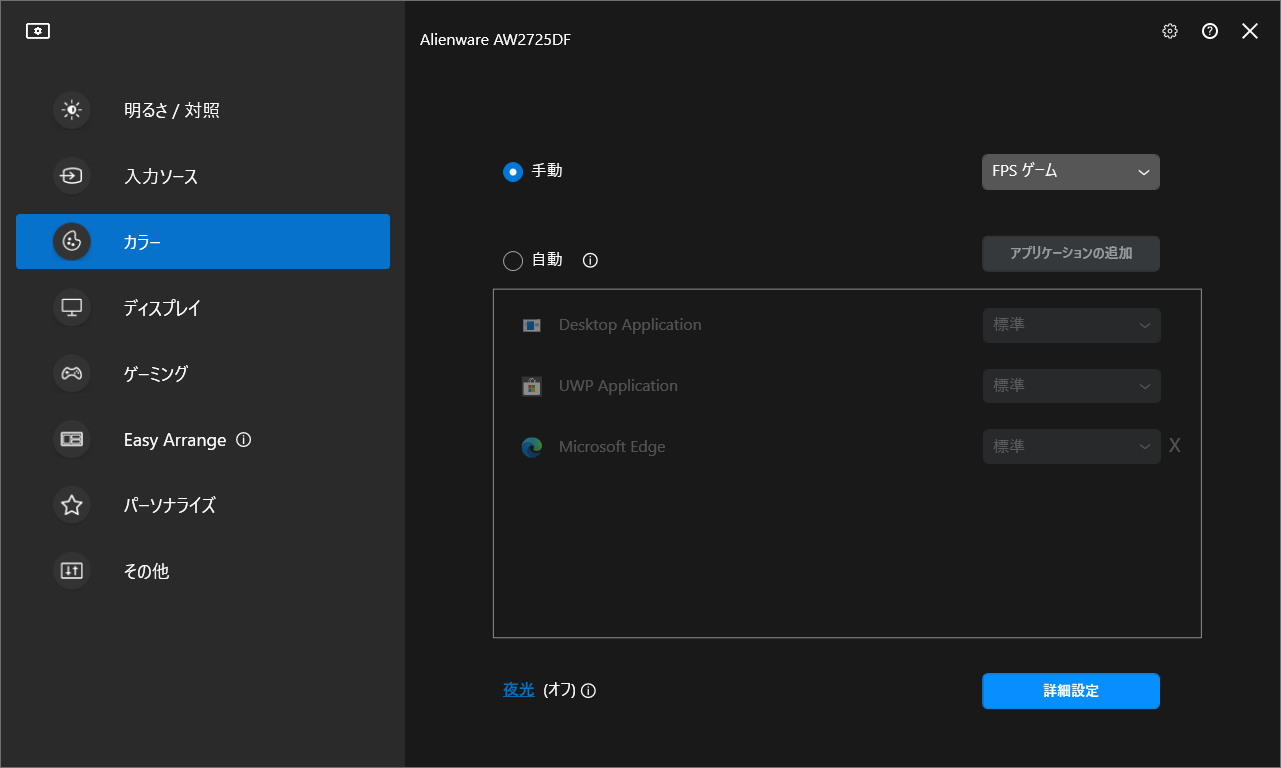Click the Desktop Application icon
Image resolution: width=1281 pixels, height=768 pixels.
click(x=531, y=325)
